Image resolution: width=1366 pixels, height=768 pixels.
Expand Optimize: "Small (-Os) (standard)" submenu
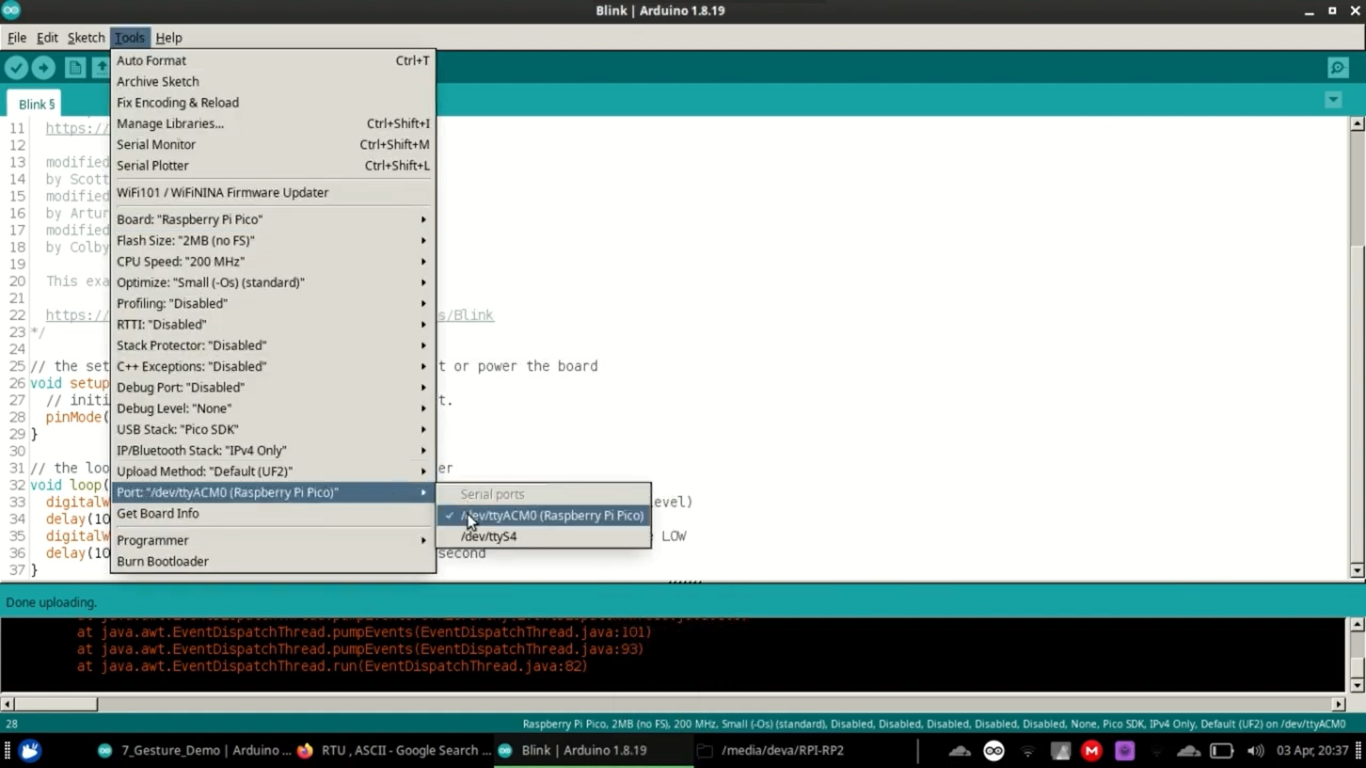click(273, 282)
